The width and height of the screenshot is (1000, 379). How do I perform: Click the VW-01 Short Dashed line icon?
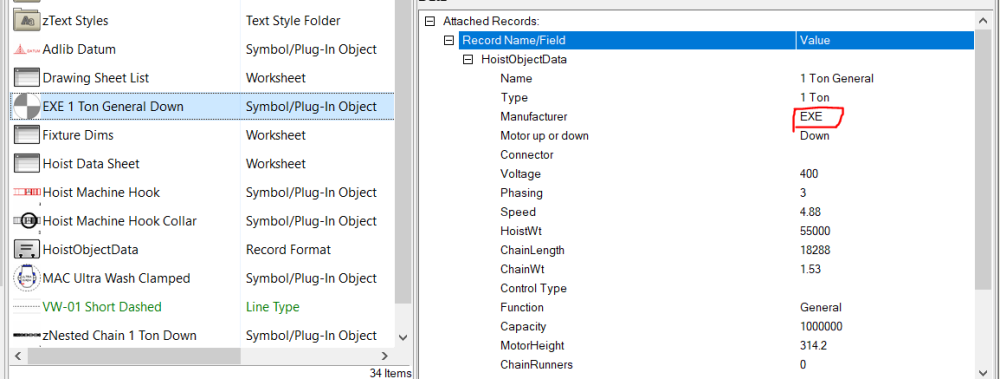click(27, 307)
